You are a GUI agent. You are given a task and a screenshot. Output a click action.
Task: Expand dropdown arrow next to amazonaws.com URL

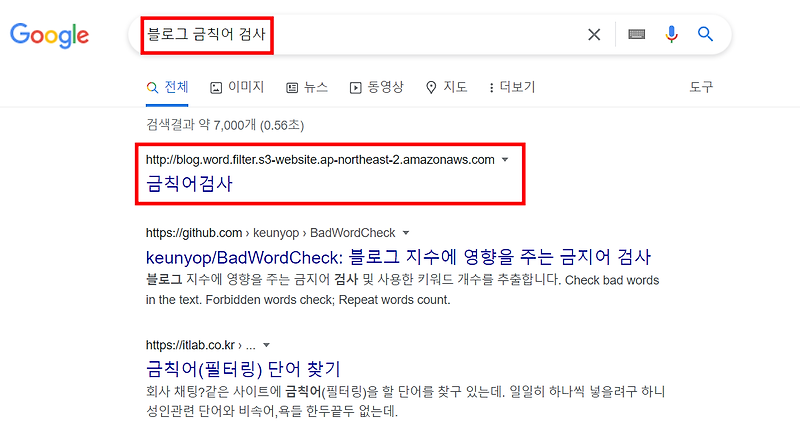coord(505,160)
